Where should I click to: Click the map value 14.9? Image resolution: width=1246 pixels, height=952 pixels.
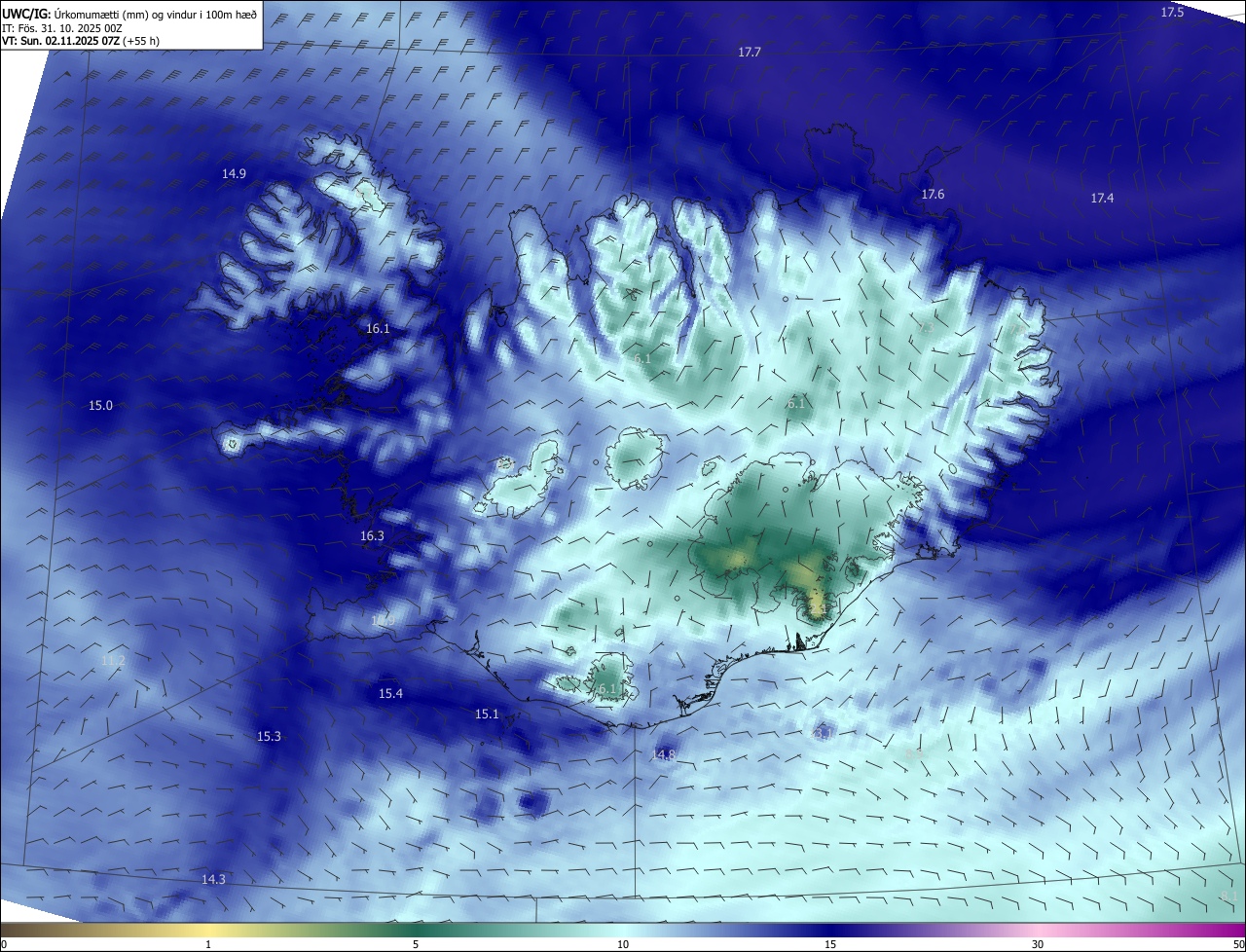click(234, 174)
